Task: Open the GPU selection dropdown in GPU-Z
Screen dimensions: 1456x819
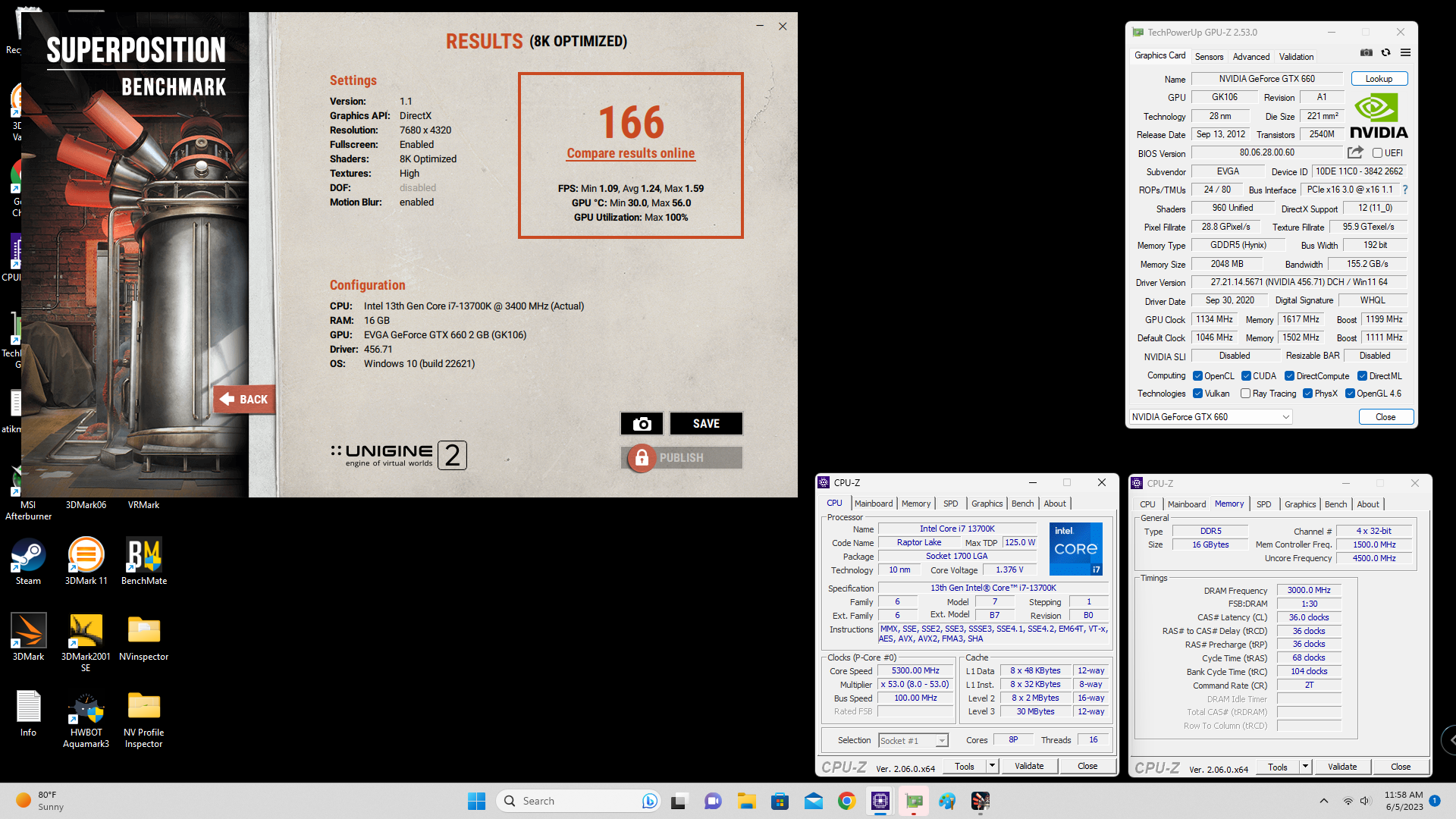Action: 1210,417
